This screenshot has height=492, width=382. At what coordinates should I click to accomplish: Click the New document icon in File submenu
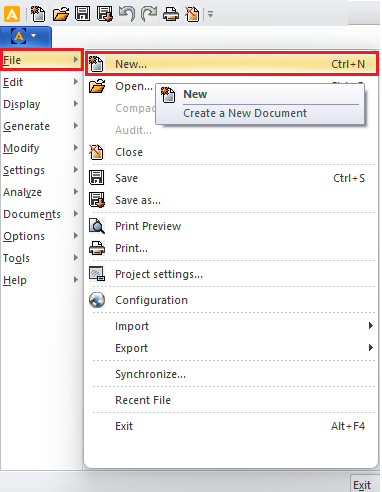click(97, 64)
